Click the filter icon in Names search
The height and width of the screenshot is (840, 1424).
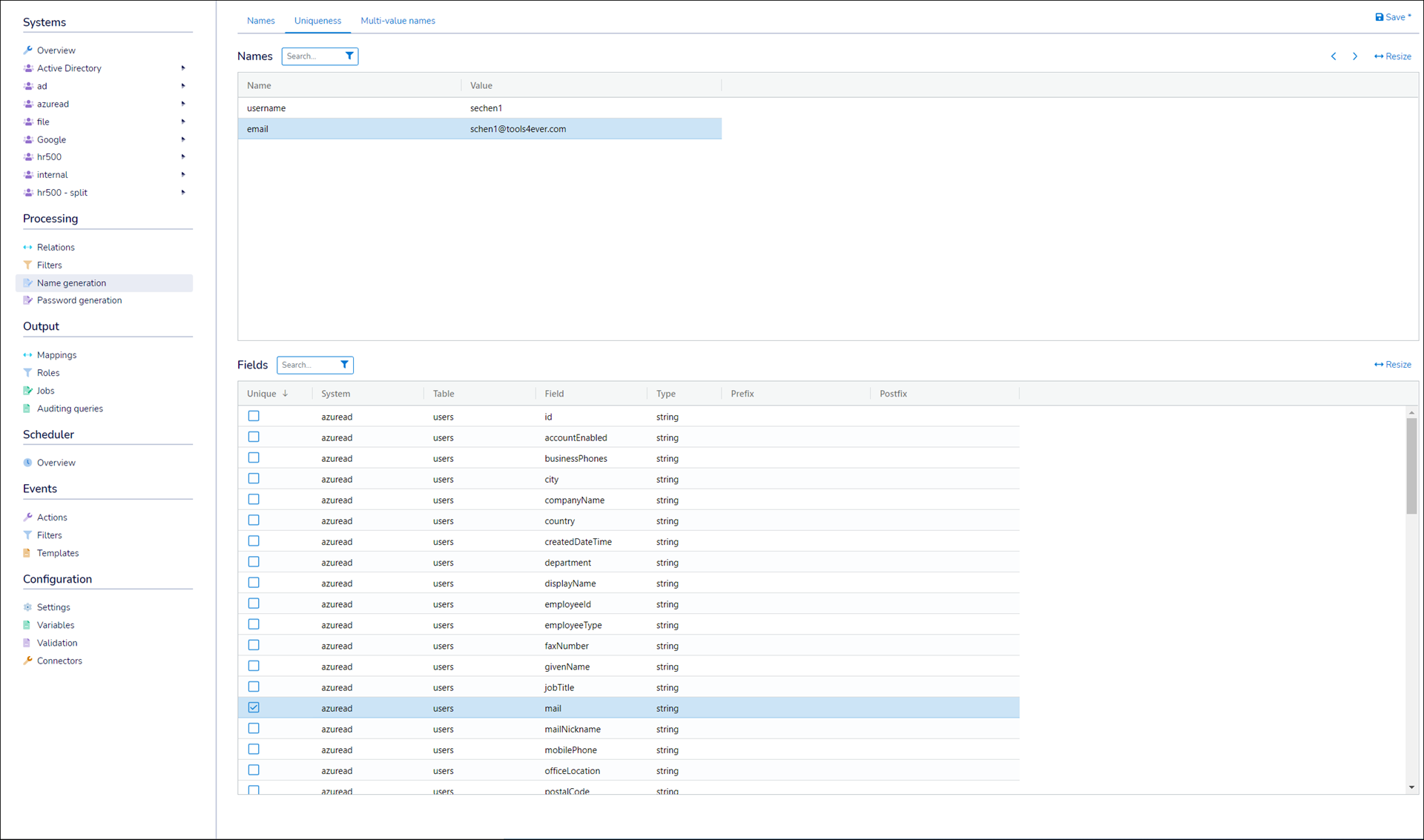[349, 56]
